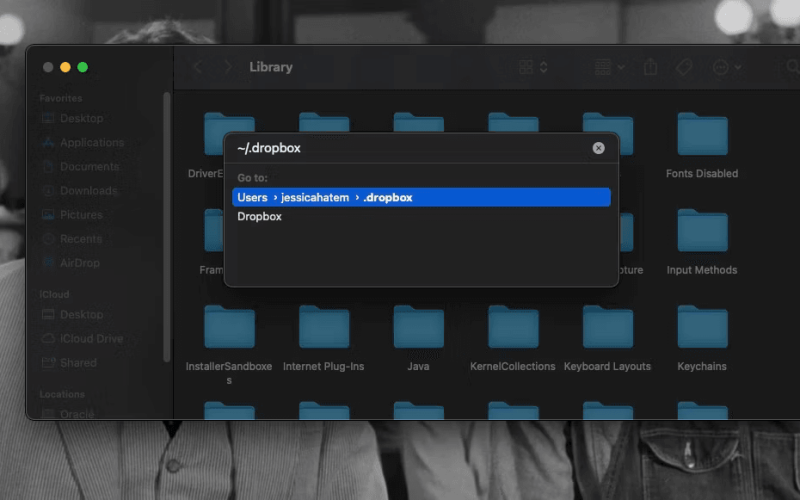Switch Finder icon view mode

pyautogui.click(x=533, y=67)
